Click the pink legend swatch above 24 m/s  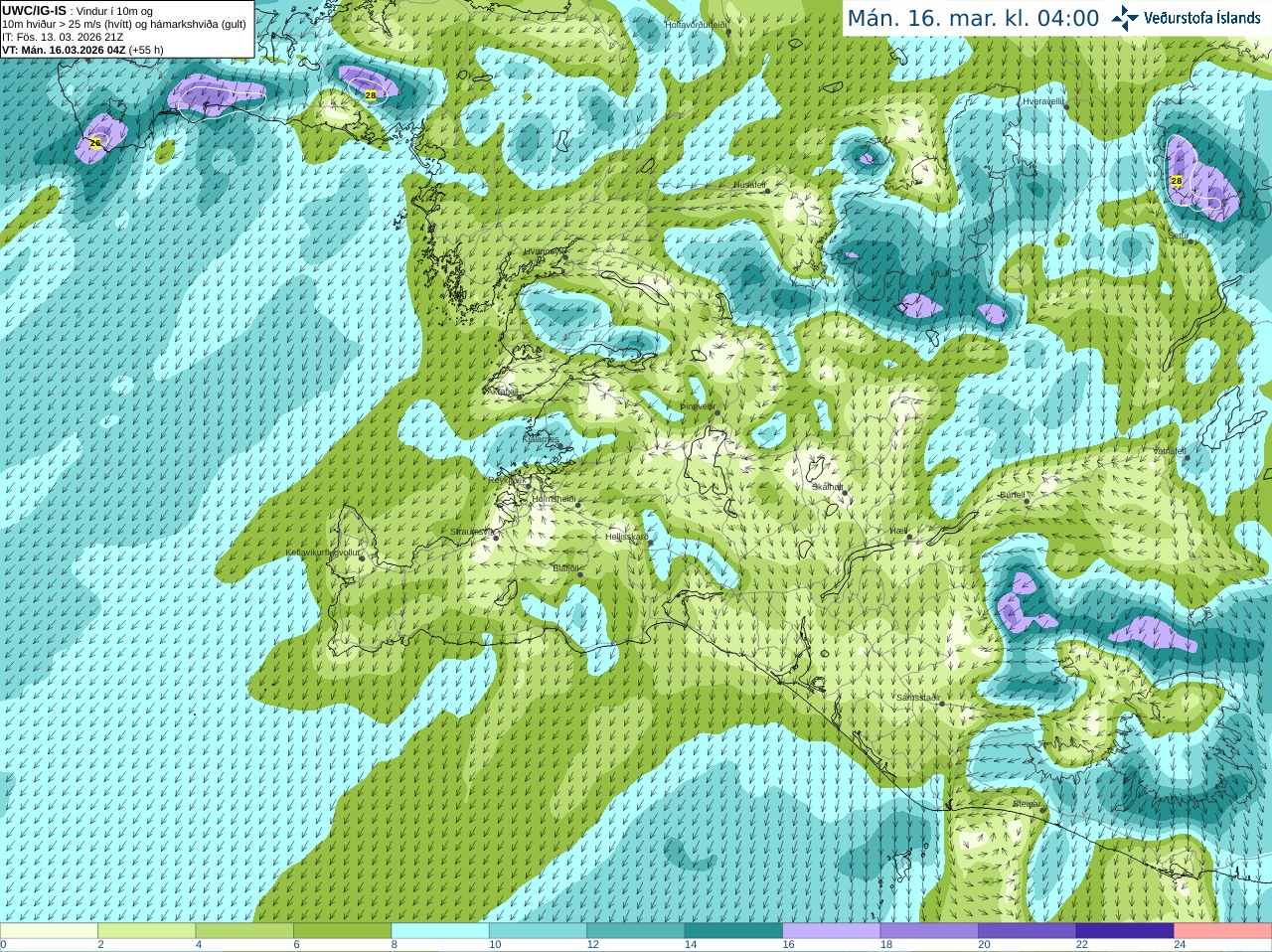point(1223,931)
